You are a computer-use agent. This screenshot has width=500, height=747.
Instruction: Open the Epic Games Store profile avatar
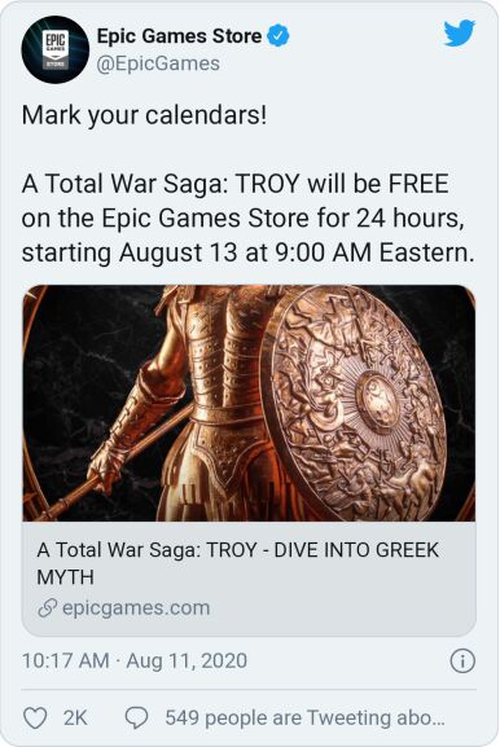[55, 50]
